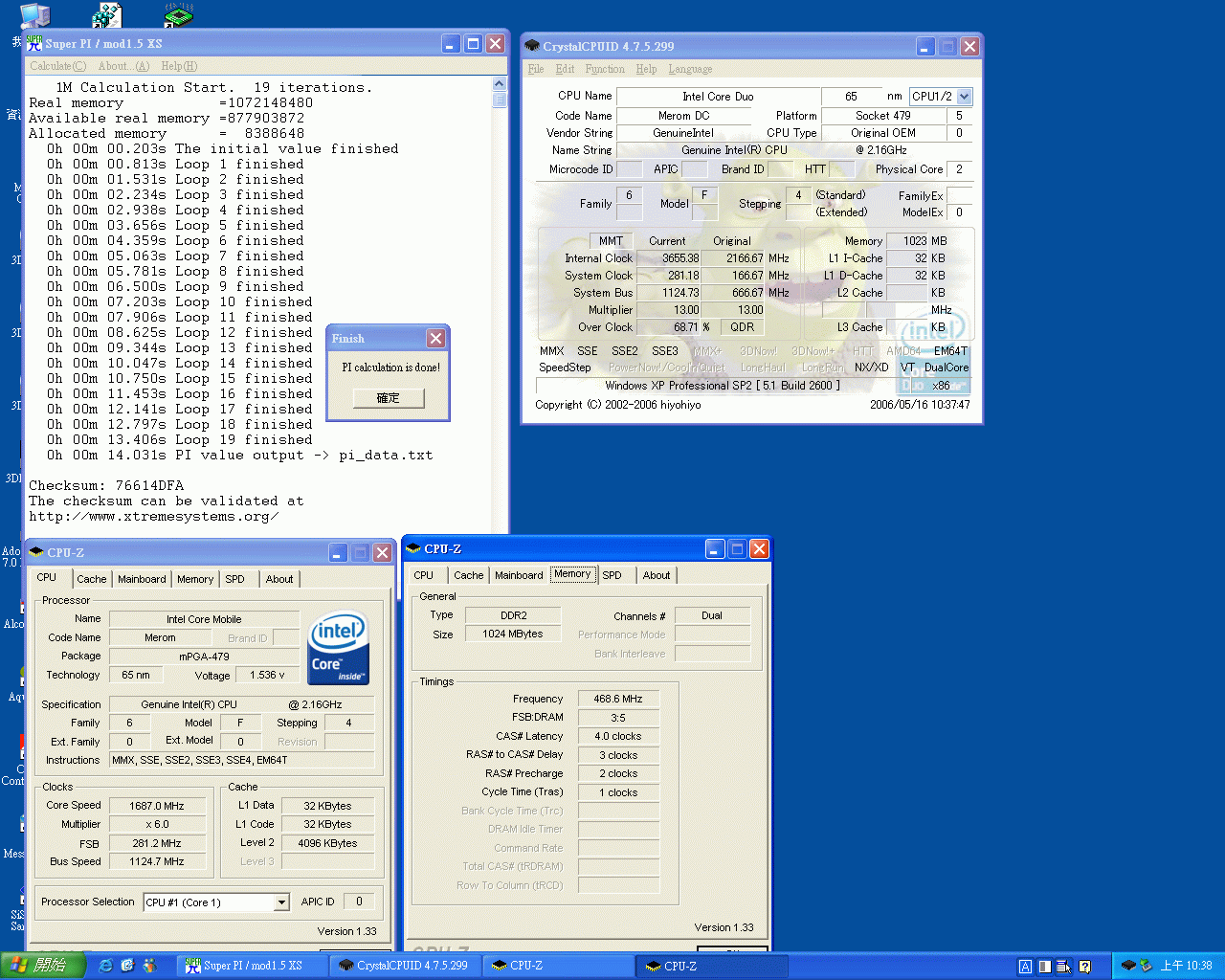1225x980 pixels.
Task: Click the Internal Clock current value field
Action: [x=669, y=258]
